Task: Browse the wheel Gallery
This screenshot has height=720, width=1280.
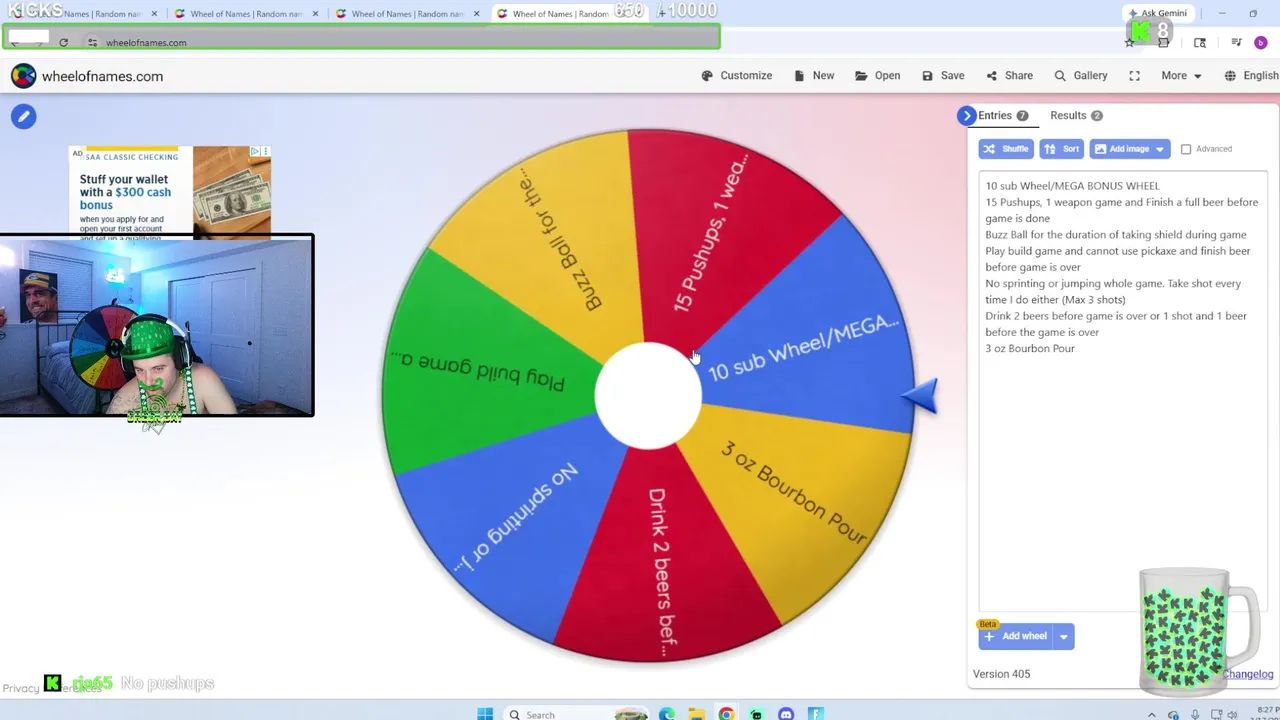Action: 1080,76
